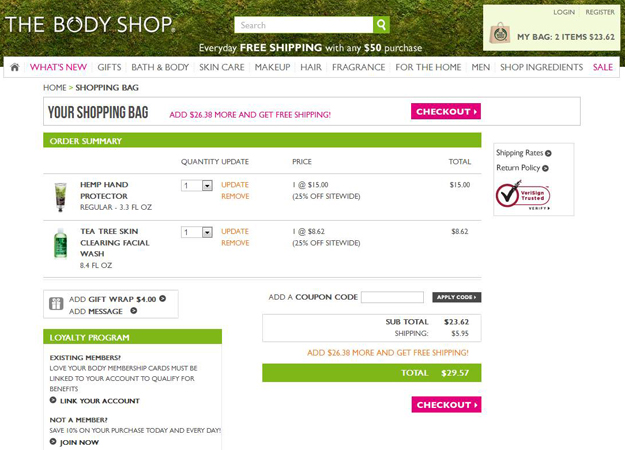Click arrow icon beside Join Now
Image resolution: width=625 pixels, height=450 pixels.
[x=53, y=441]
